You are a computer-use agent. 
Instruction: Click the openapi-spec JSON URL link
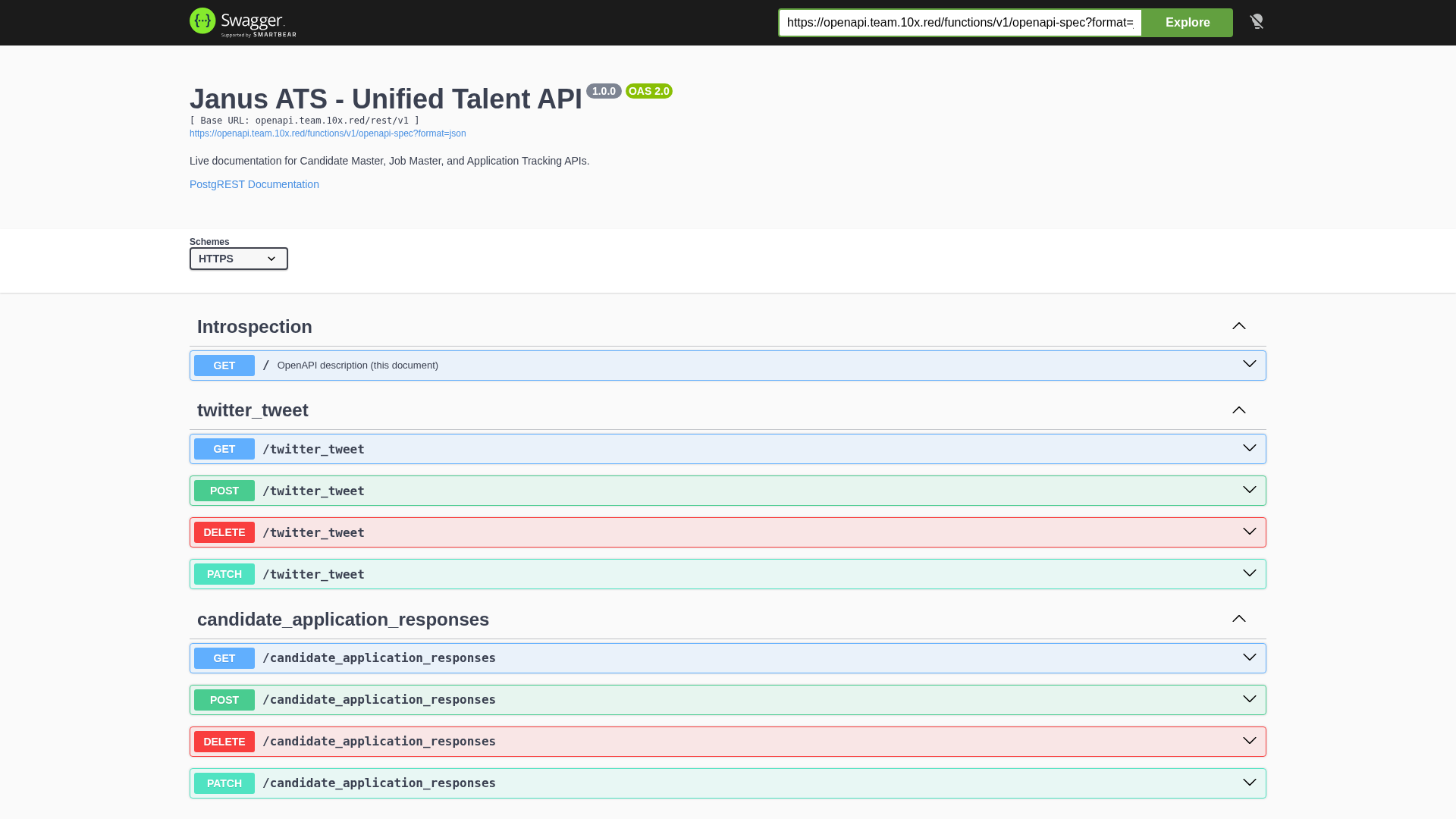tap(328, 133)
